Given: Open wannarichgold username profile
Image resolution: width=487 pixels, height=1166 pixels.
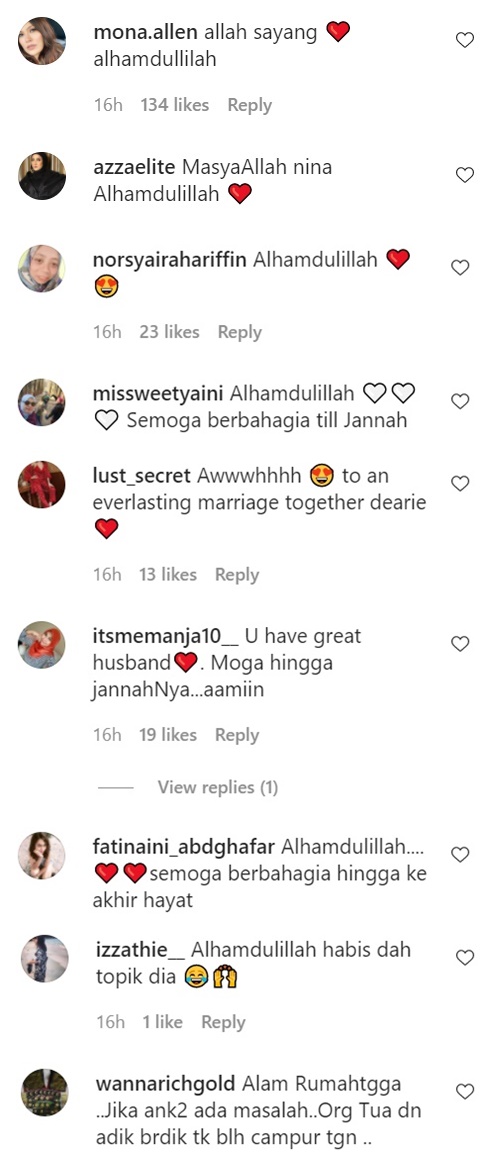Looking at the screenshot, I should tap(166, 1081).
